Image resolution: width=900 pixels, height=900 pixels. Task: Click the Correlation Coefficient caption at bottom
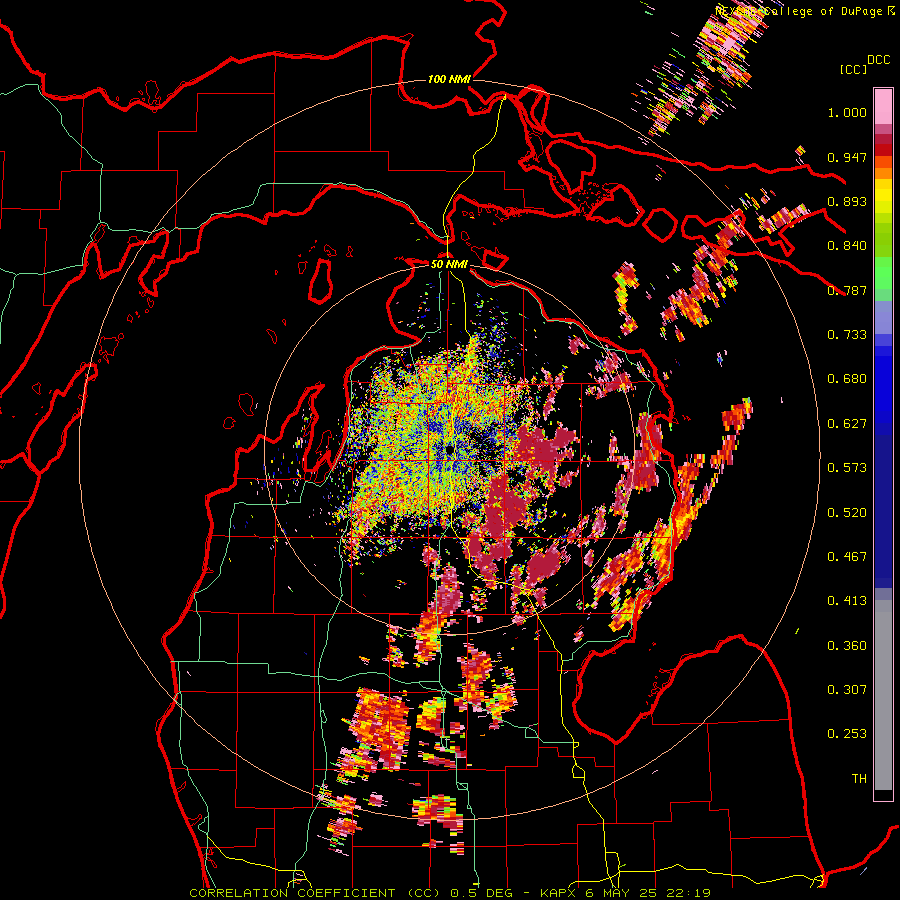point(450,893)
